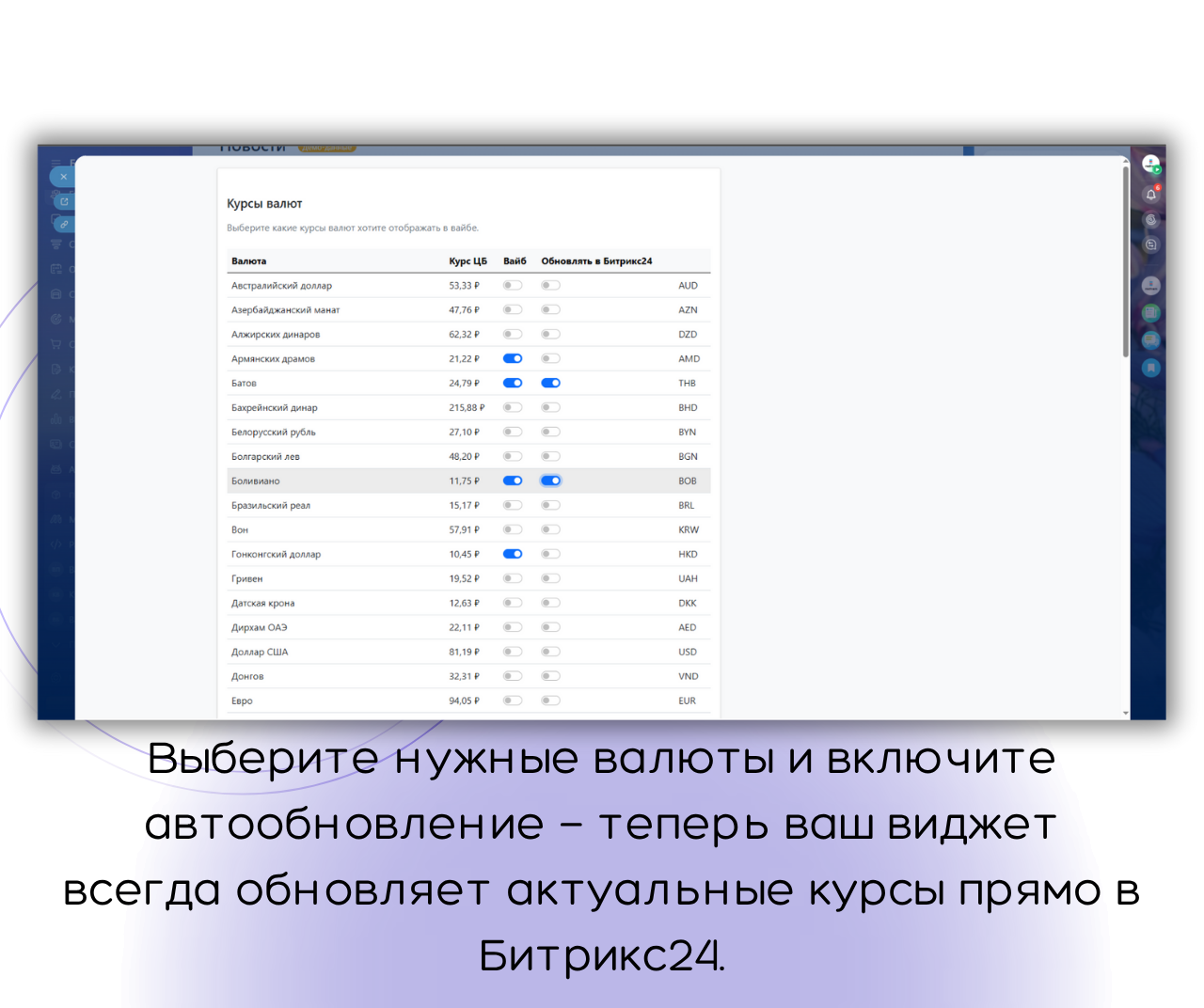Image resolution: width=1204 pixels, height=1008 pixels.
Task: Click the circular timer icon below the bell
Action: coord(1151,220)
